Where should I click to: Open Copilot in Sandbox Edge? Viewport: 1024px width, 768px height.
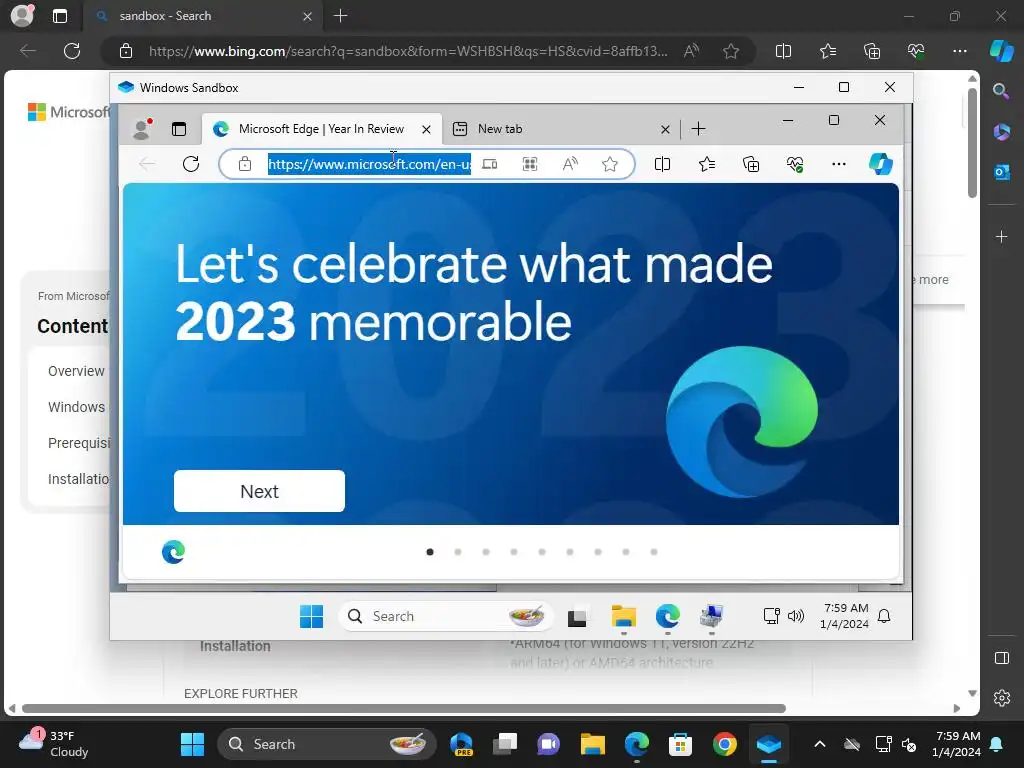(x=880, y=163)
